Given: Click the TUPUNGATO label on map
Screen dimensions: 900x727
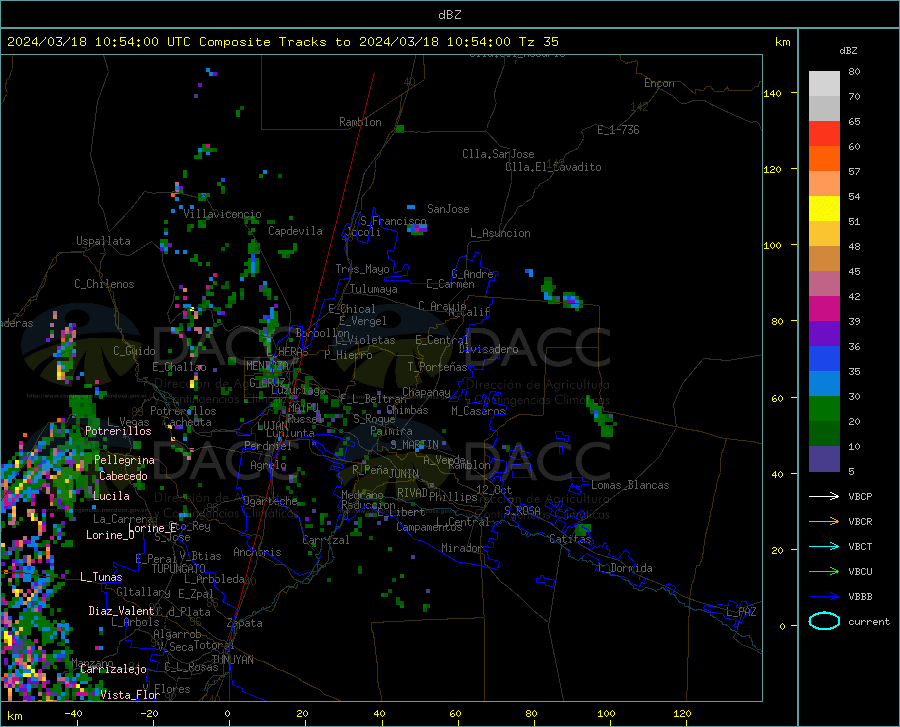Looking at the screenshot, I should [x=179, y=569].
